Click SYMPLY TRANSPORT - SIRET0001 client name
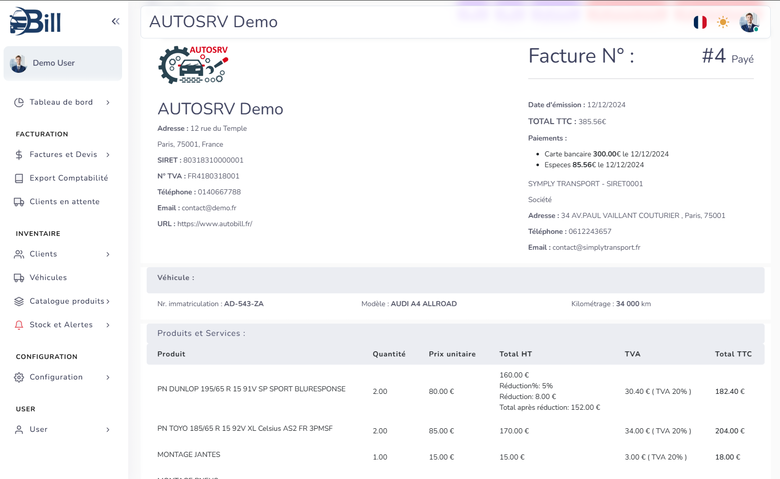 point(585,184)
